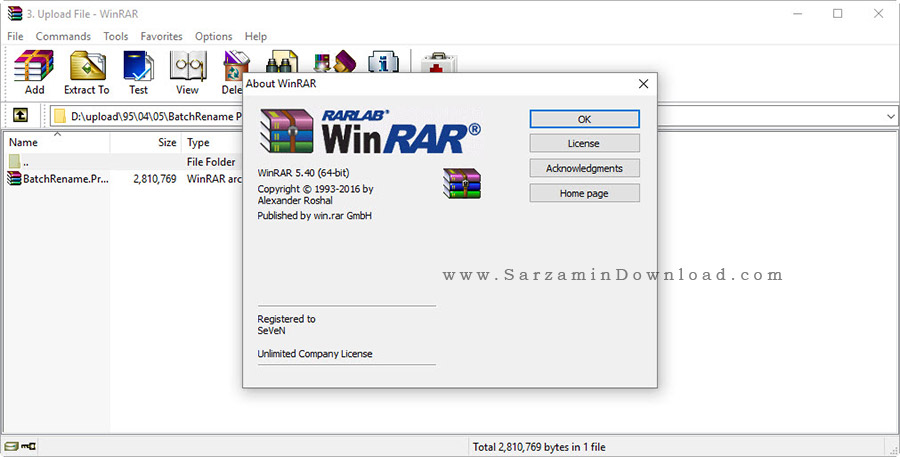Screen dimensions: 900x457
Task: Open the Tools menu
Action: [x=115, y=36]
